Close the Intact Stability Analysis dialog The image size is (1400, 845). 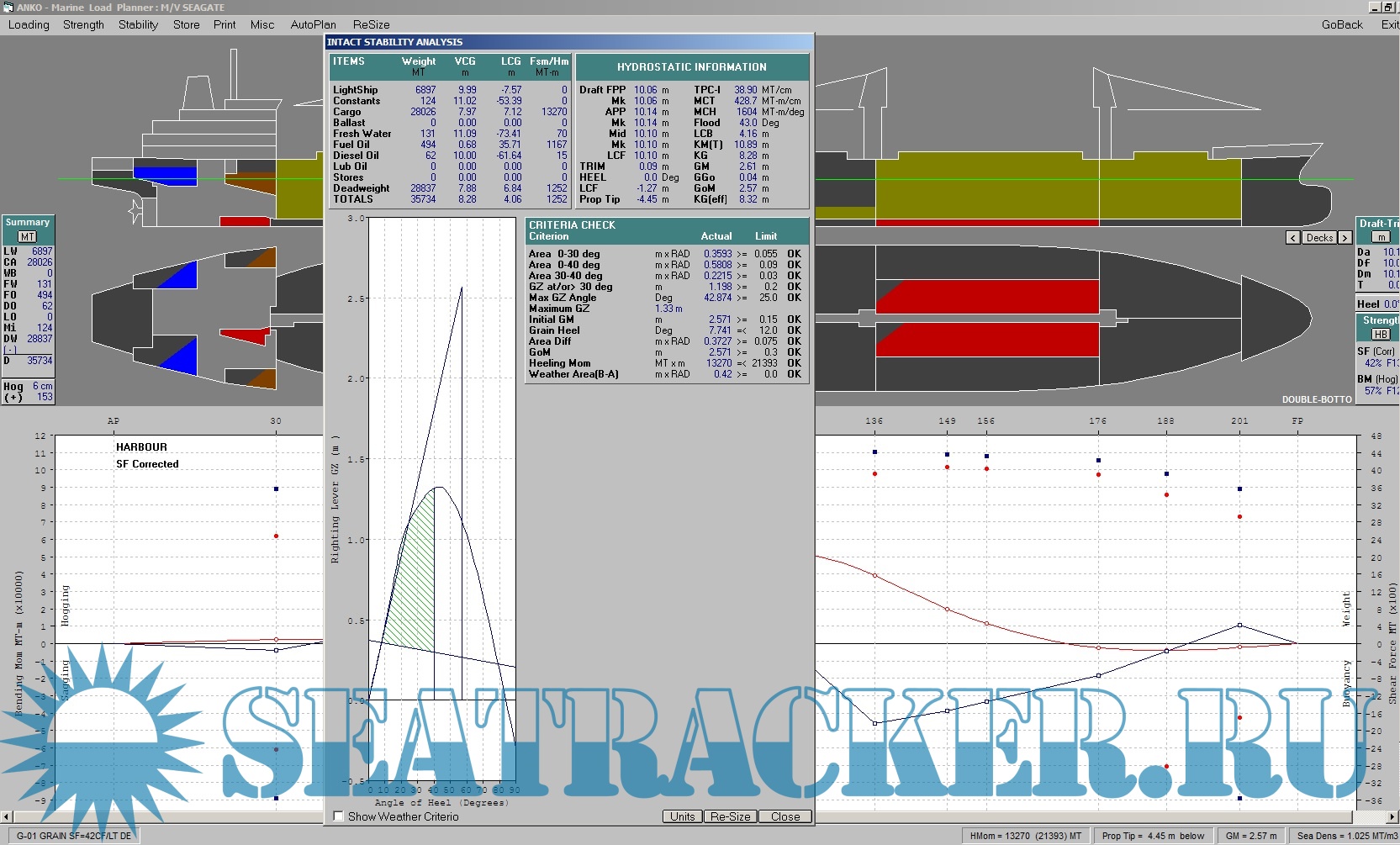coord(785,816)
